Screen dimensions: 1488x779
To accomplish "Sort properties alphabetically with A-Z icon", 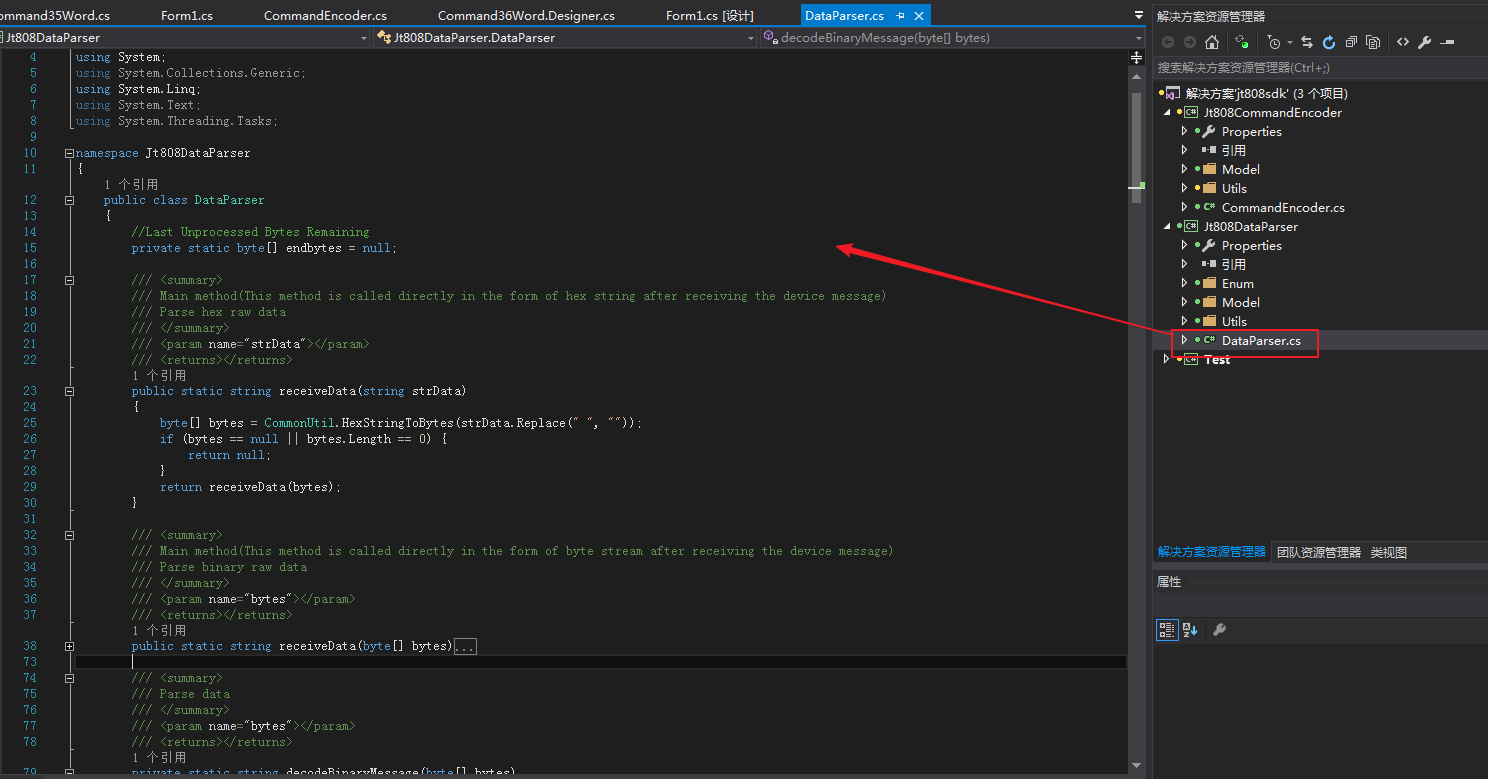I will (x=1190, y=630).
